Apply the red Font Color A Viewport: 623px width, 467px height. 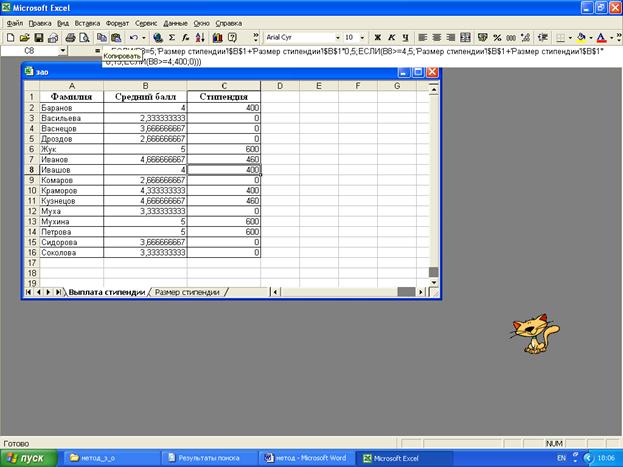pyautogui.click(x=602, y=38)
